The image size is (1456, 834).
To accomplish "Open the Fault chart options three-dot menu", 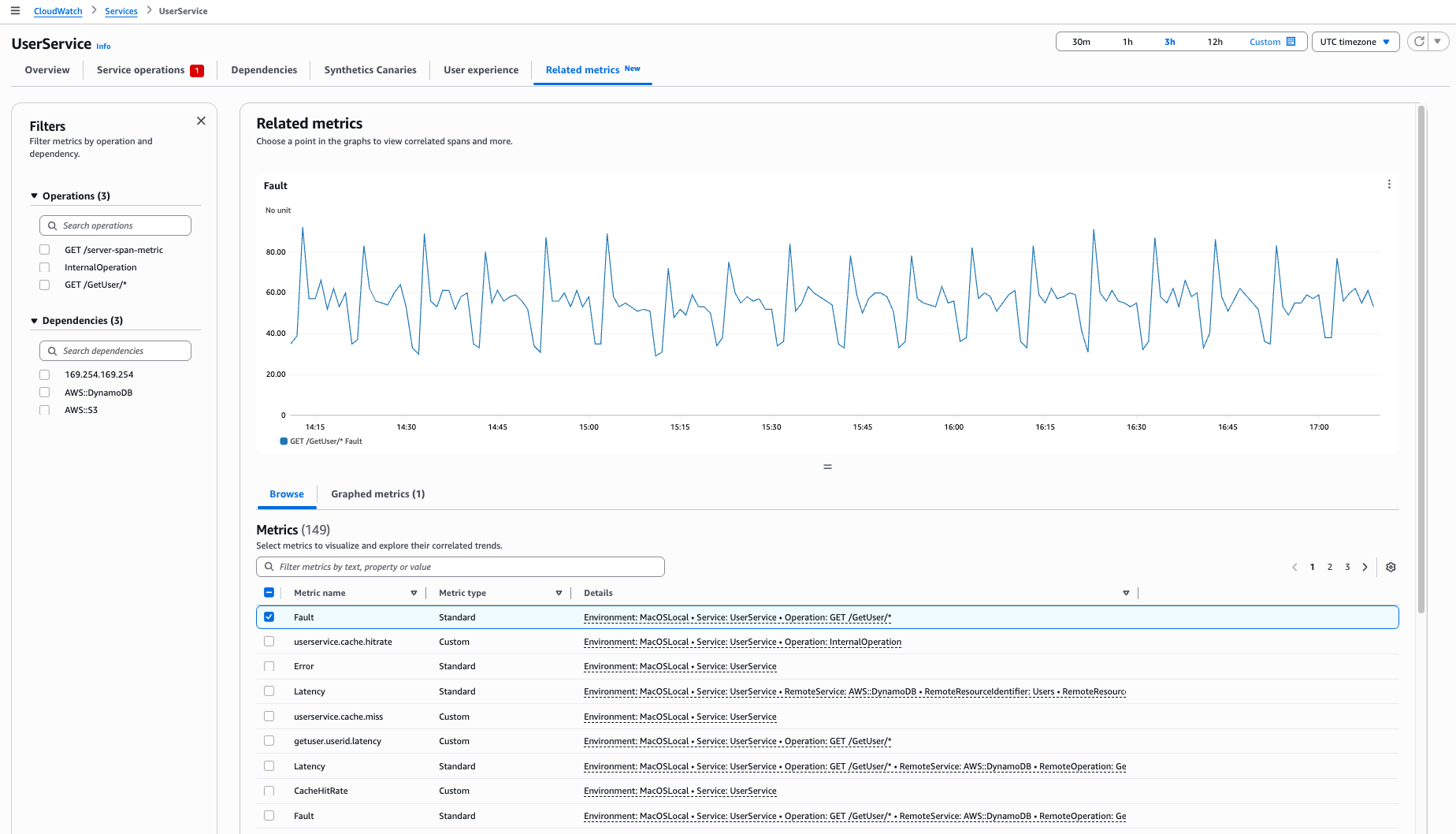I will tap(1389, 184).
